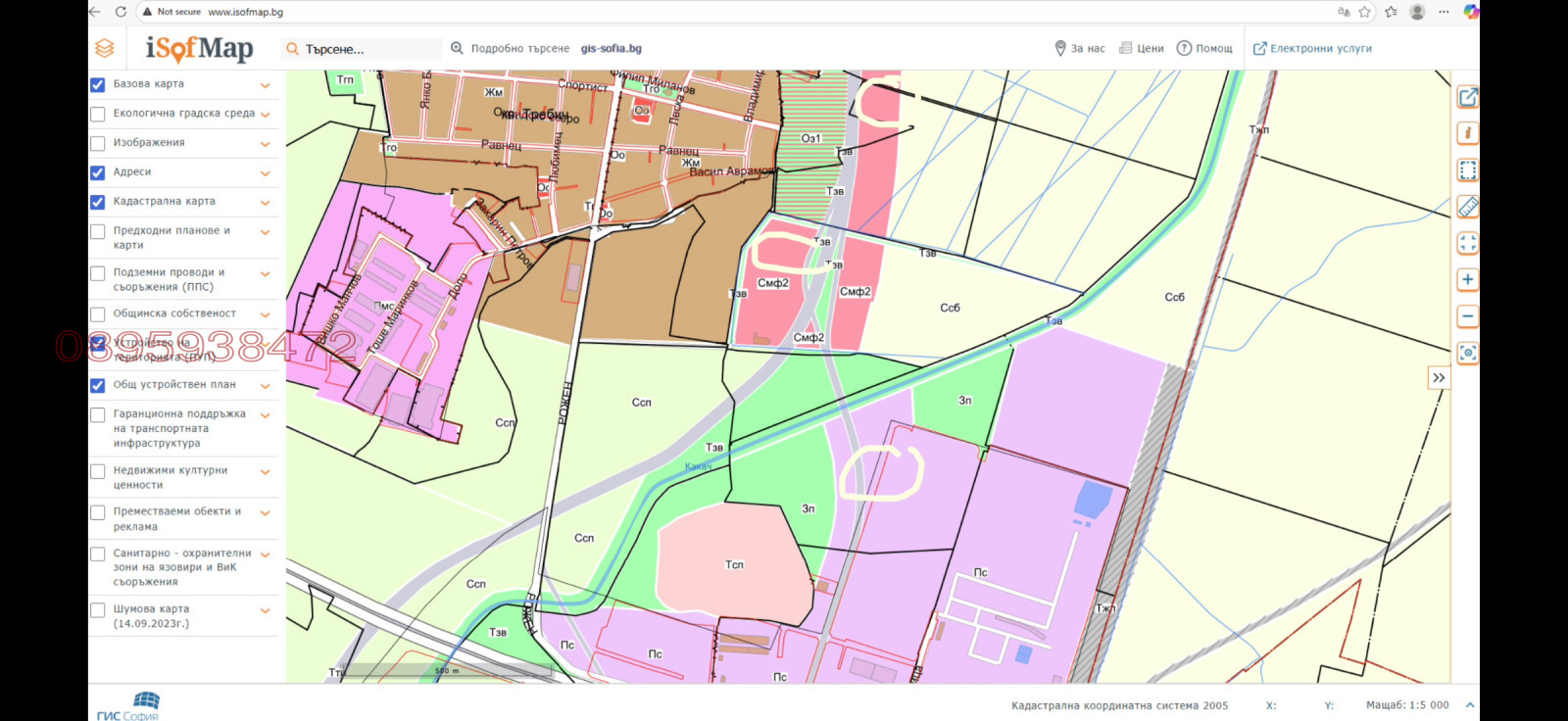Select the rectangle selection tool
This screenshot has width=1568, height=721.
pyautogui.click(x=1467, y=170)
